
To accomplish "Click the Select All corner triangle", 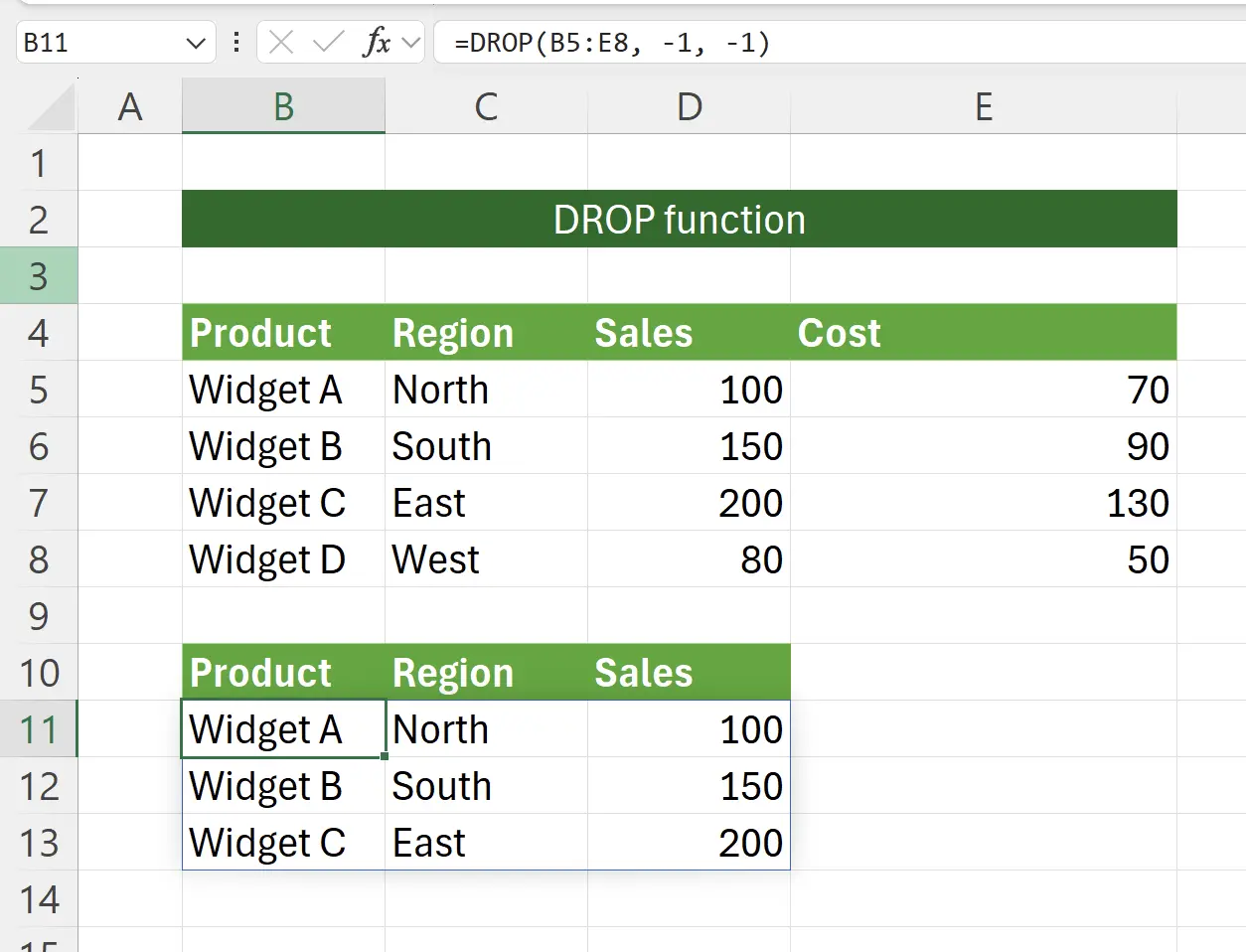I will (40, 106).
